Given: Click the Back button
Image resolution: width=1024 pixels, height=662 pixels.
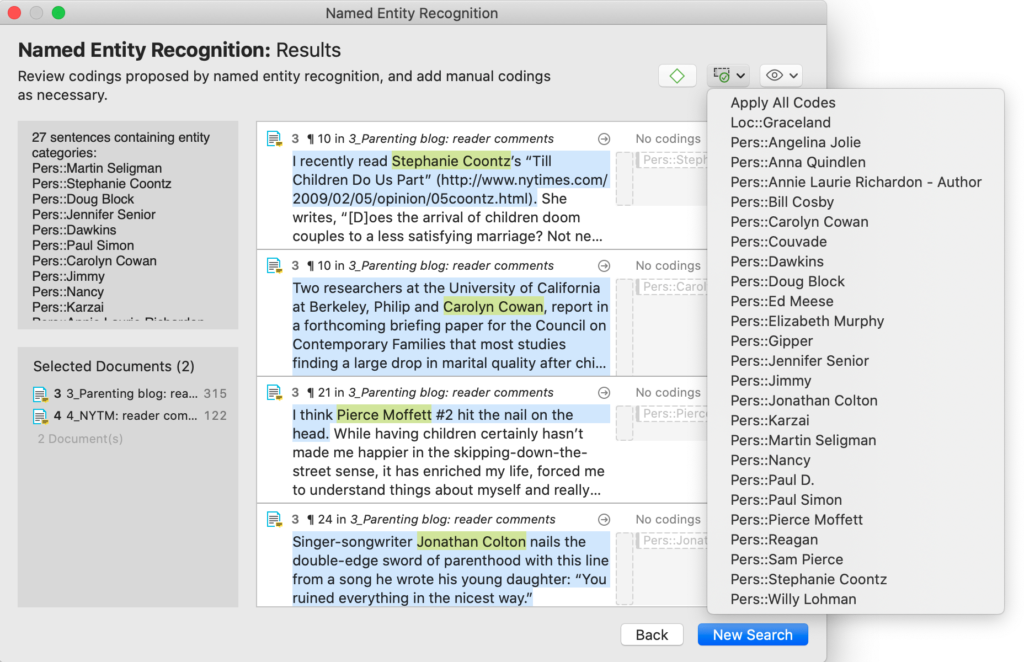Looking at the screenshot, I should click(x=651, y=635).
